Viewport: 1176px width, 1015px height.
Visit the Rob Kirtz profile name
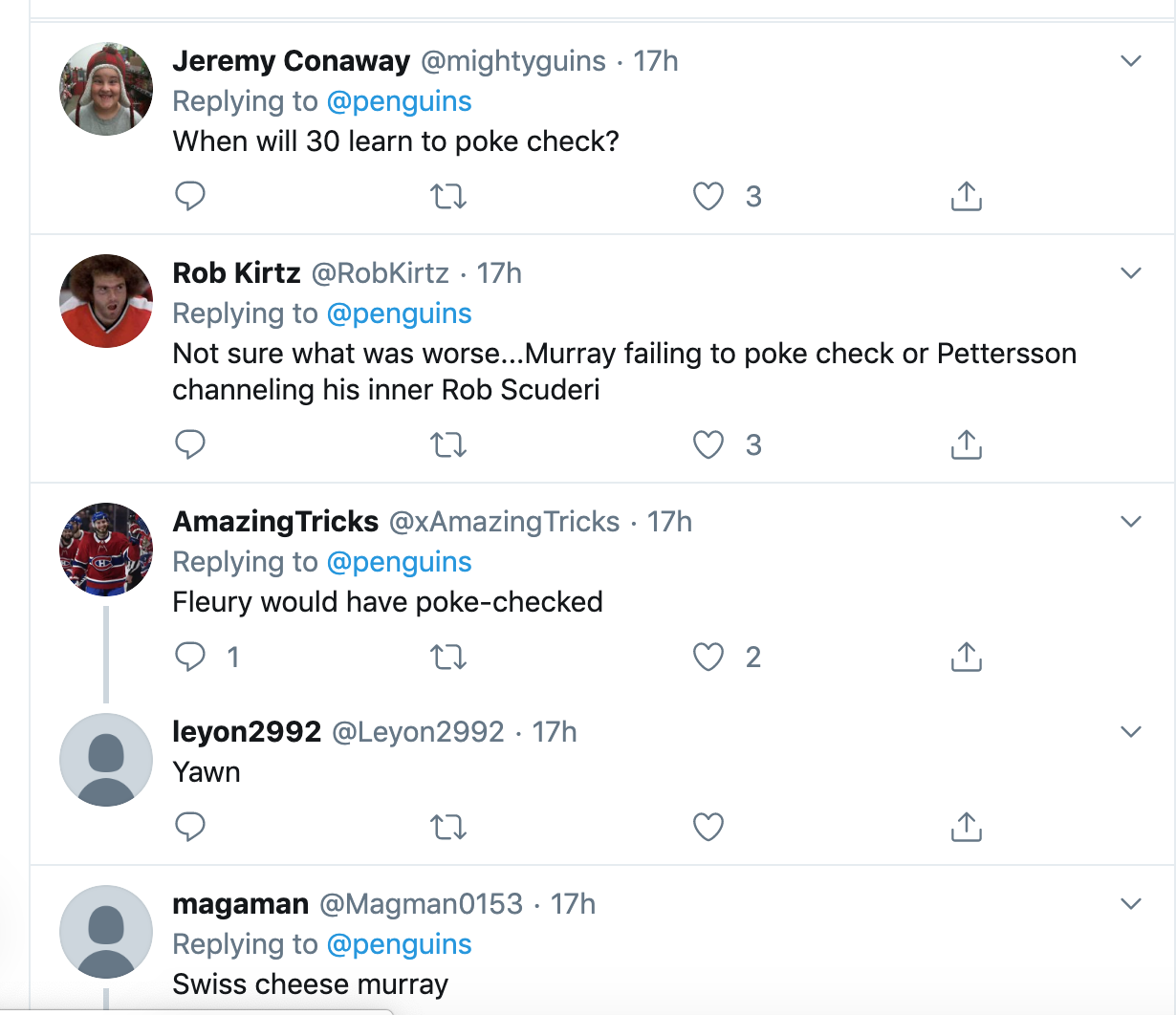click(x=236, y=273)
